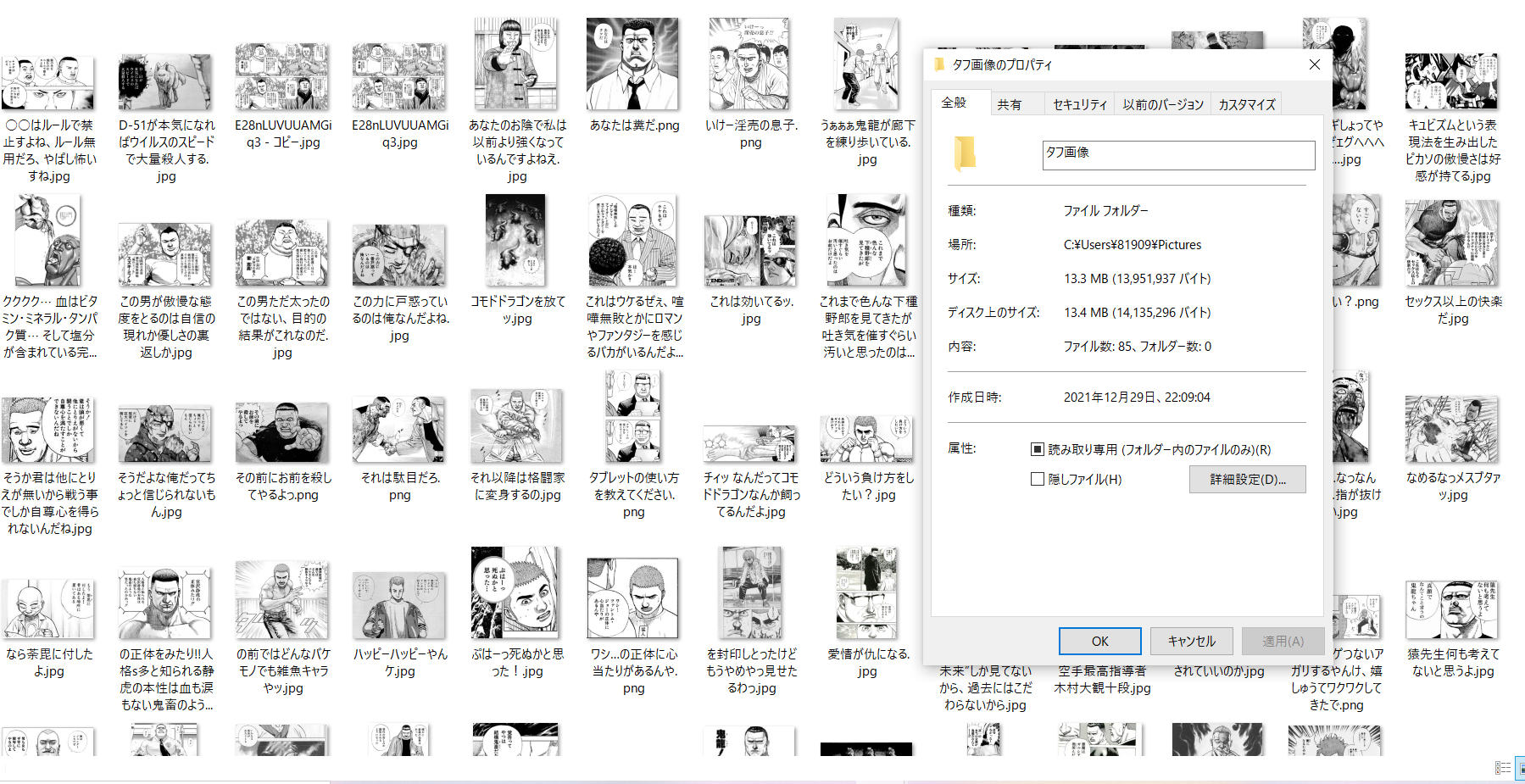
Task: Click the large folder icon beside name field
Action: 965,154
